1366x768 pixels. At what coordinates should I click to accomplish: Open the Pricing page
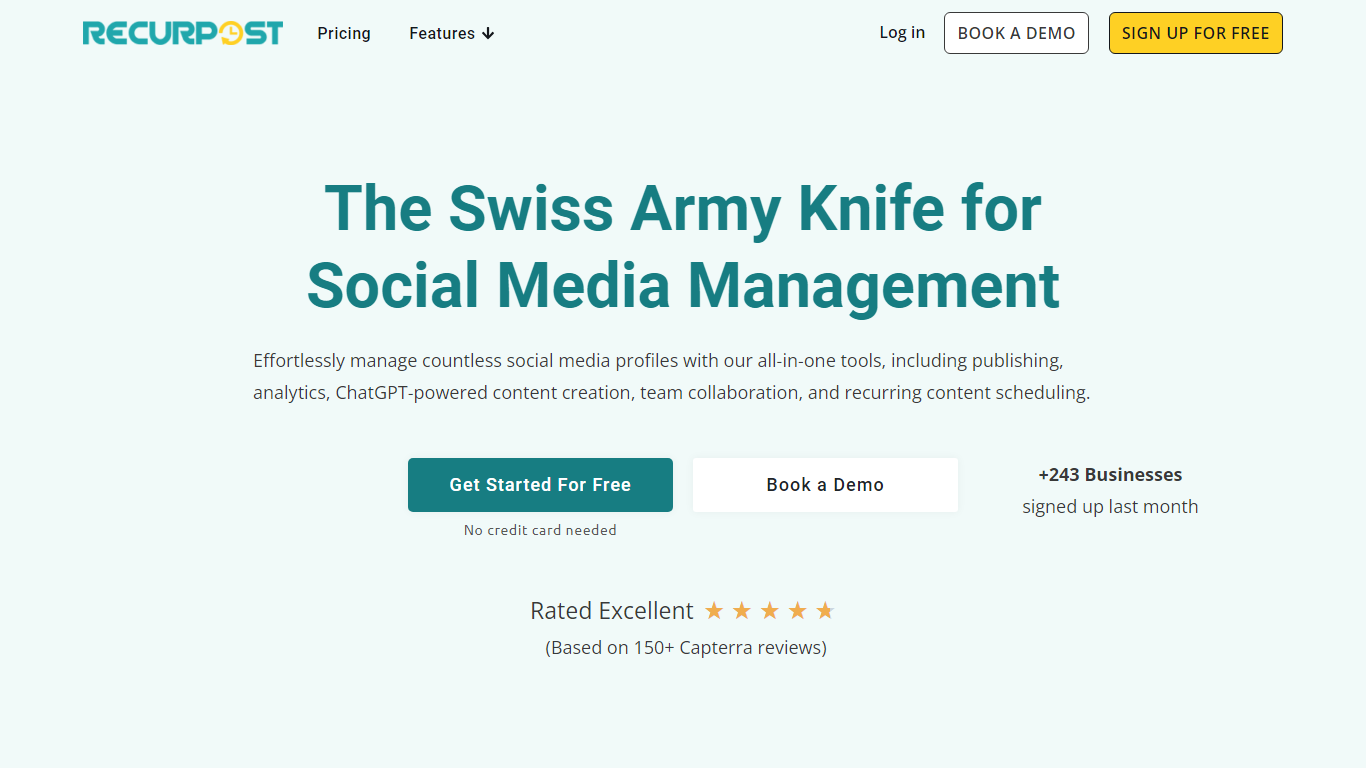point(344,33)
